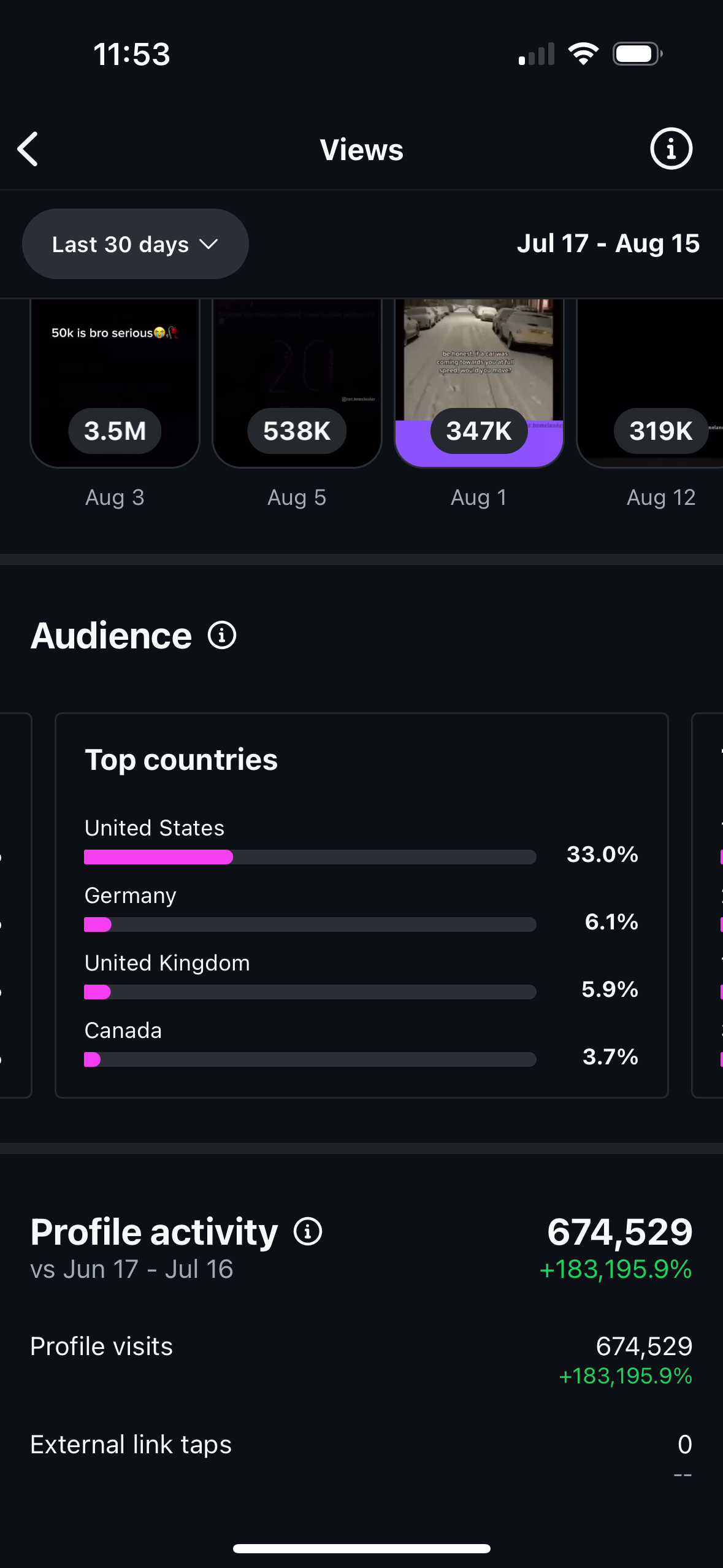
Task: Tap the Wi-Fi status icon
Action: point(583,54)
